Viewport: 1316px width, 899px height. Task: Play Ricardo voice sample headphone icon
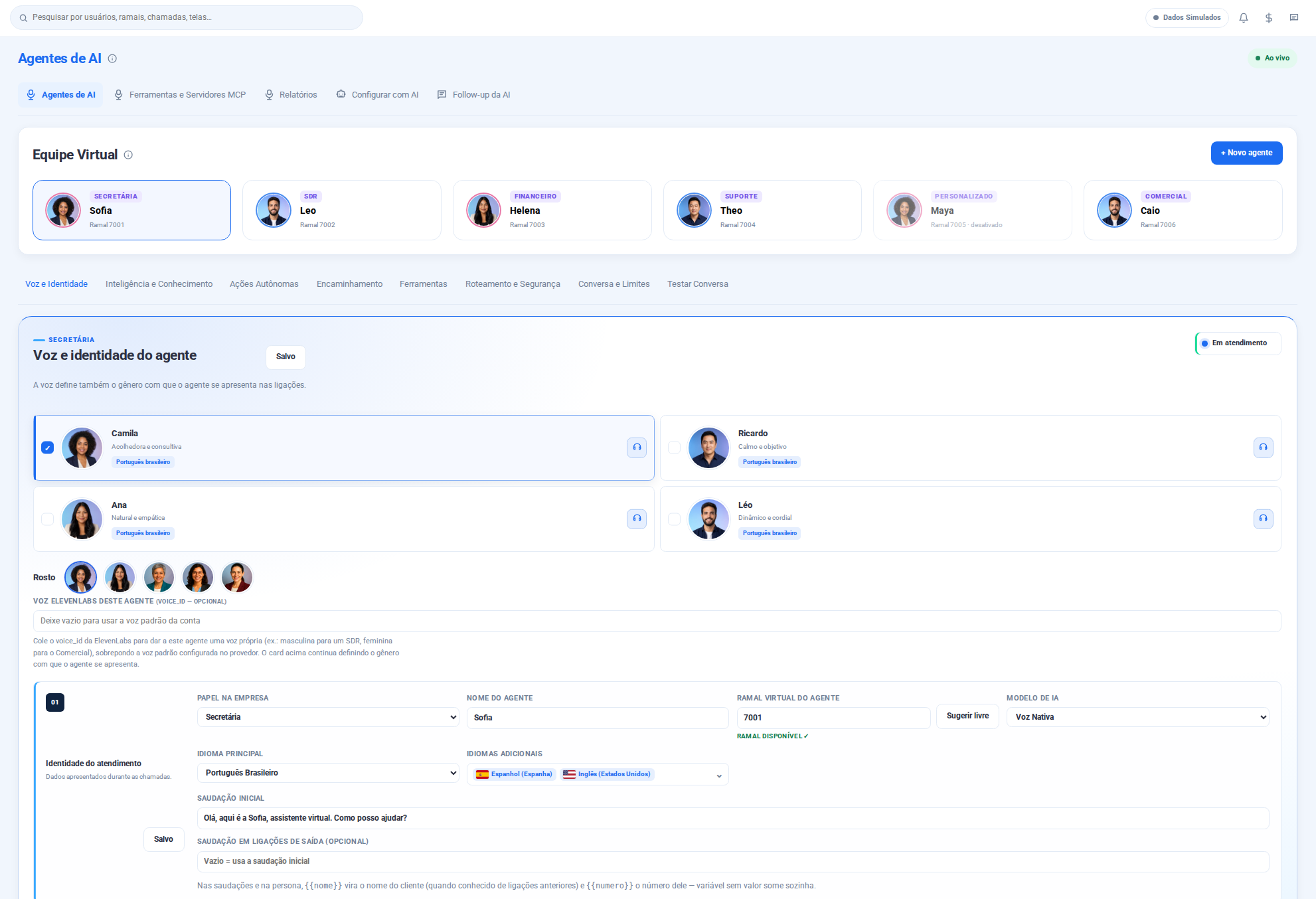(x=1264, y=448)
